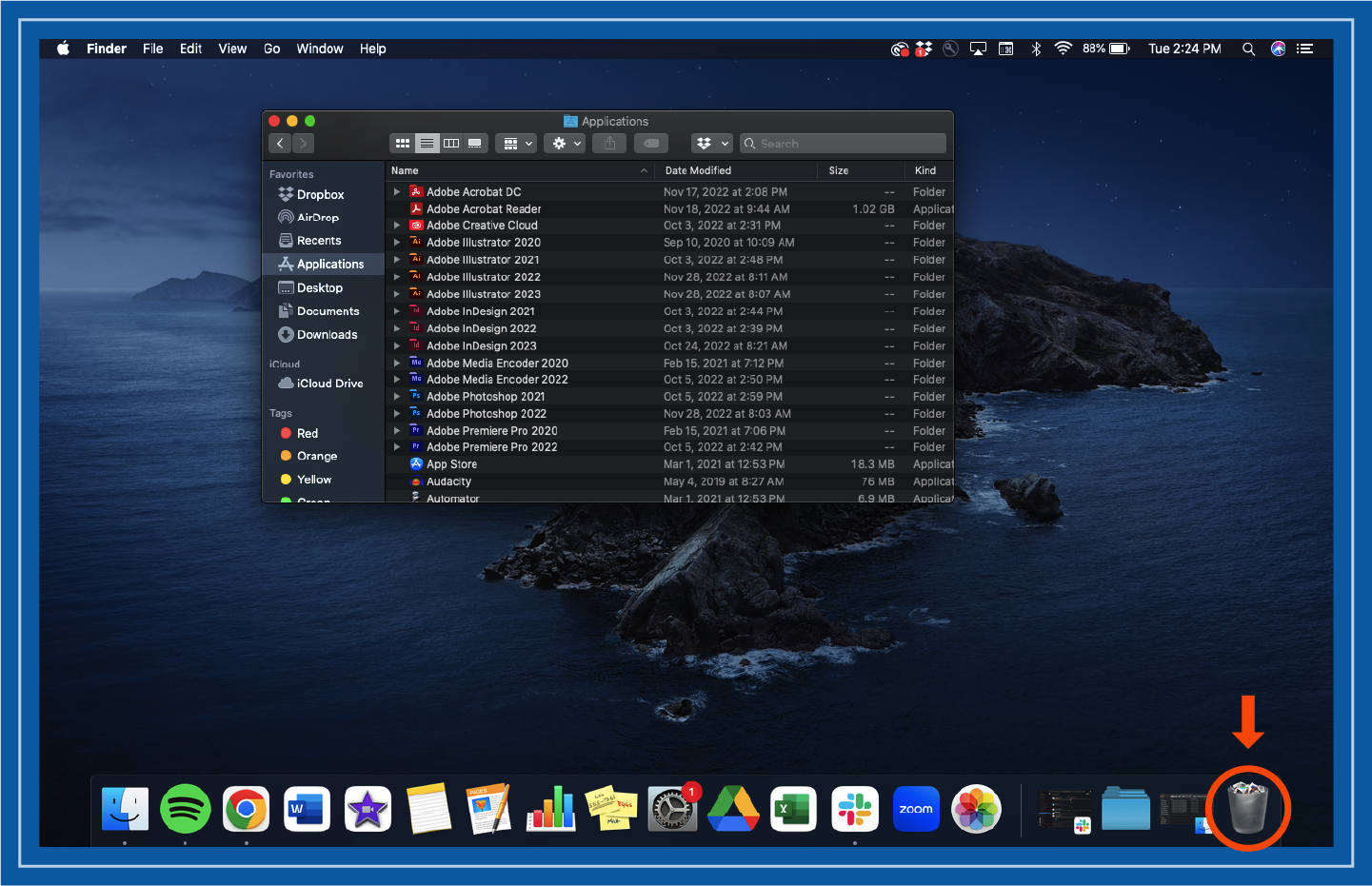The height and width of the screenshot is (886, 1372).
Task: Open the View menu
Action: pyautogui.click(x=232, y=49)
